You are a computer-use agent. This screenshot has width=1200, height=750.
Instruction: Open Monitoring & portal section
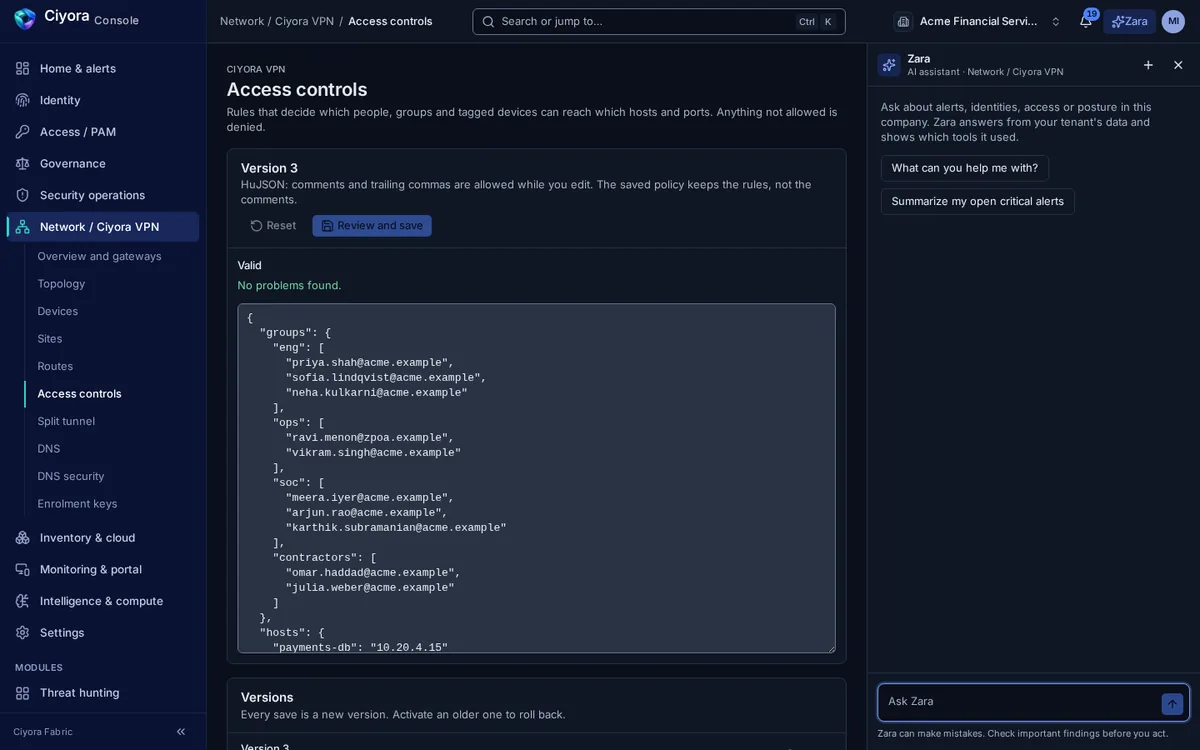coord(103,569)
